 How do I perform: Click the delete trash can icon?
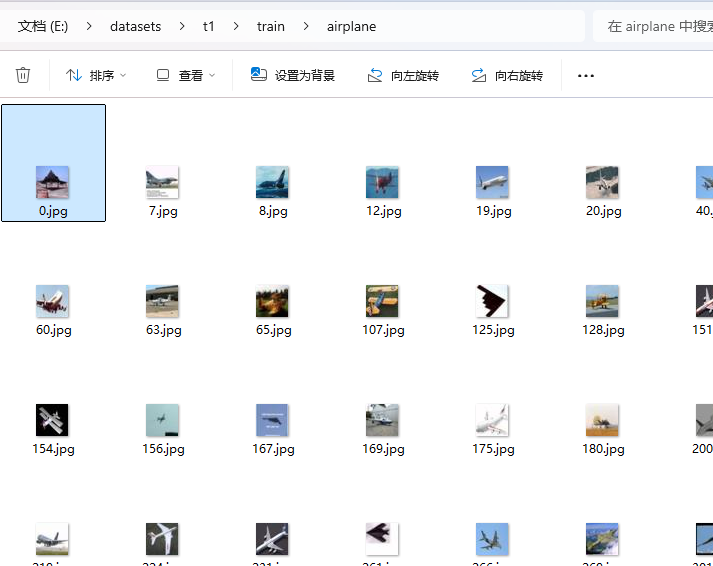pos(23,75)
